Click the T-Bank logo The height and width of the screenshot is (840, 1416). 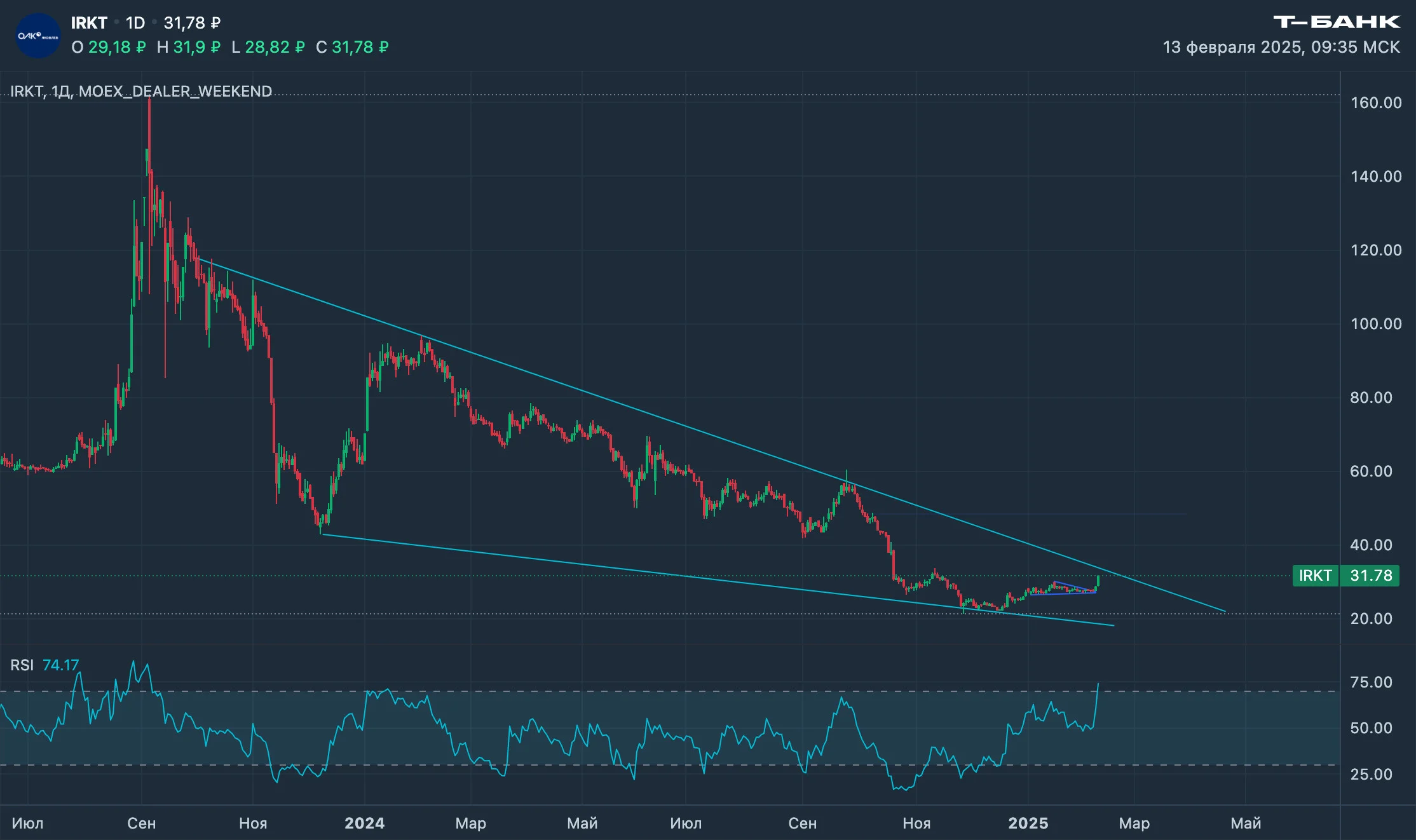point(1337,22)
